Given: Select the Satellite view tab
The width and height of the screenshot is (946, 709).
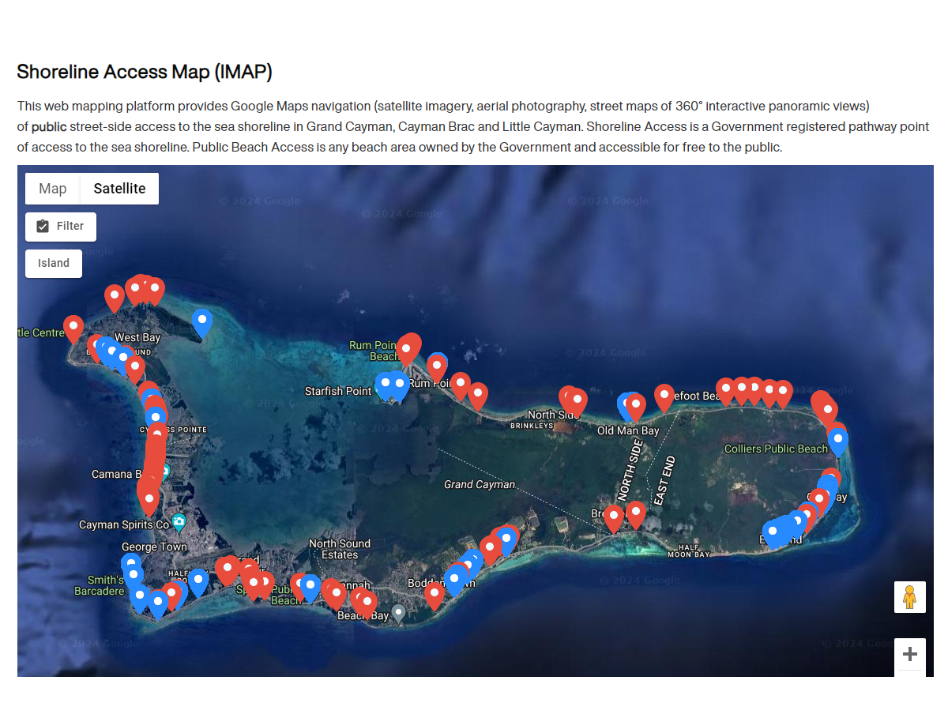Looking at the screenshot, I should (x=119, y=189).
